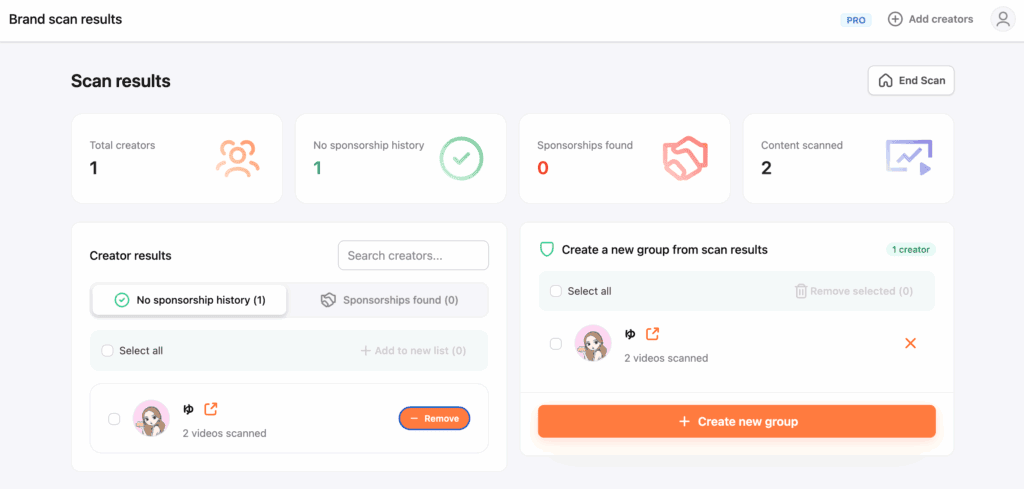The image size is (1024, 489).
Task: Click the green checkmark no-sponsorship icon
Action: pyautogui.click(x=461, y=158)
